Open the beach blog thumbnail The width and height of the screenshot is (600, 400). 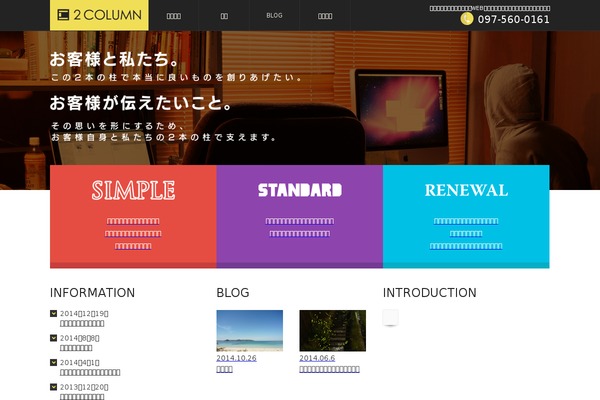[x=249, y=331]
